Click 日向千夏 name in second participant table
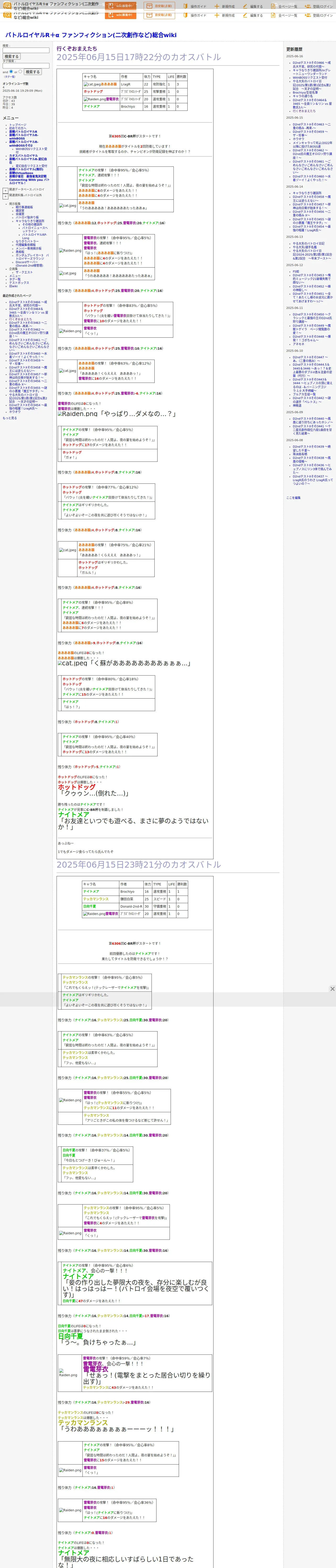This screenshot has height=1568, width=336. (x=90, y=906)
